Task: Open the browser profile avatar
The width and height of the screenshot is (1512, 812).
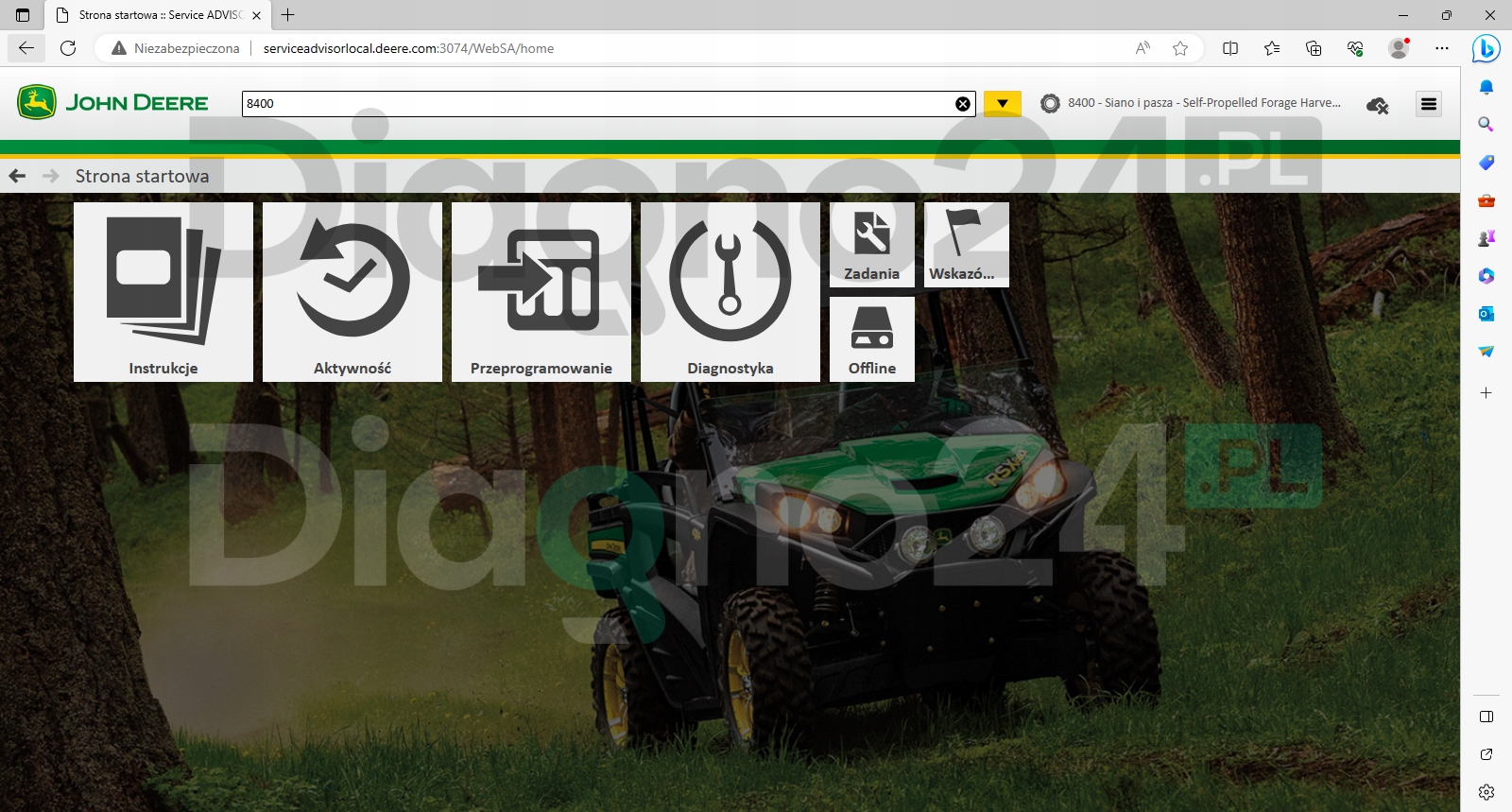Action: coord(1399,48)
